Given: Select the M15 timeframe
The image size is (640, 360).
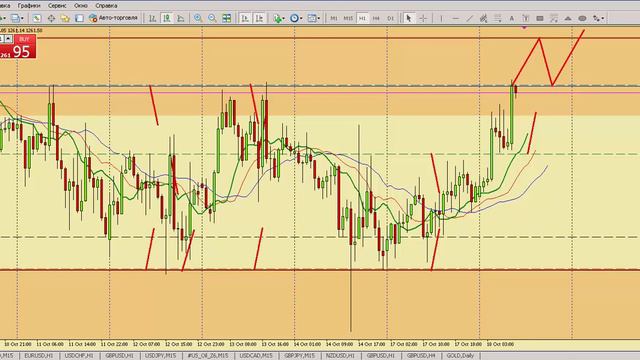Looking at the screenshot, I should (x=348, y=18).
